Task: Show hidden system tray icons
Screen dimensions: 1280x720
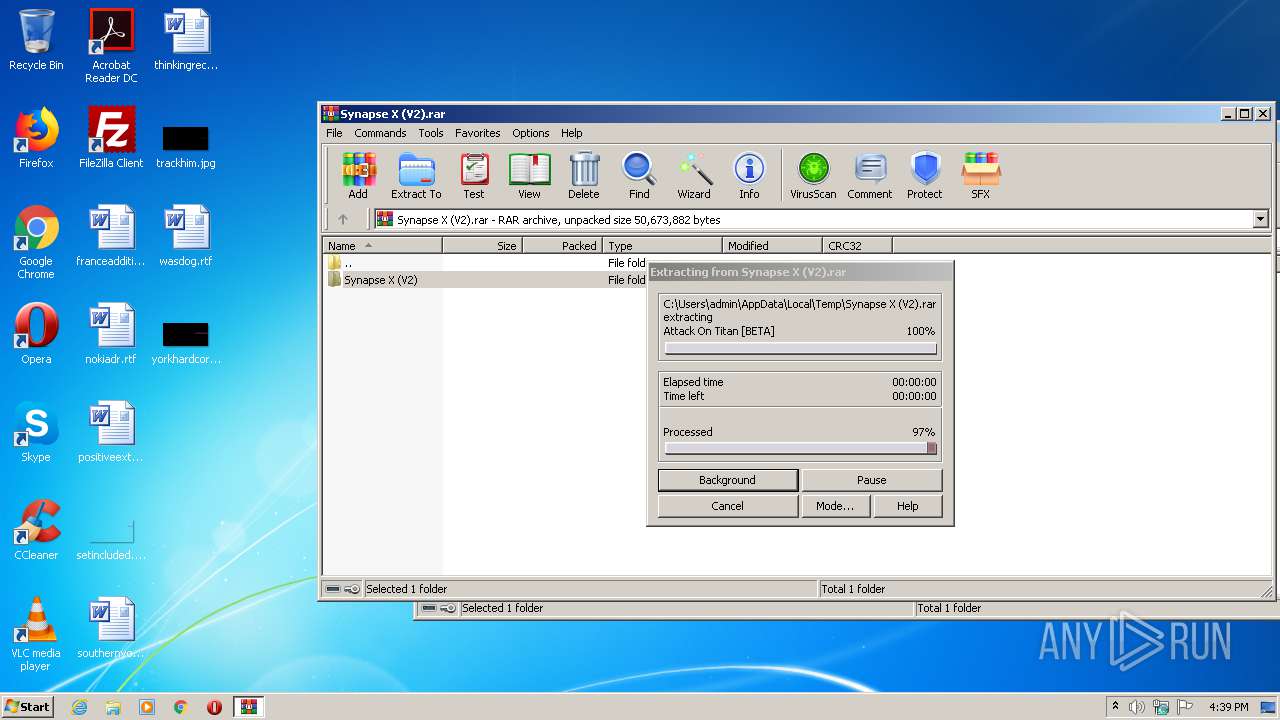Action: [1115, 707]
